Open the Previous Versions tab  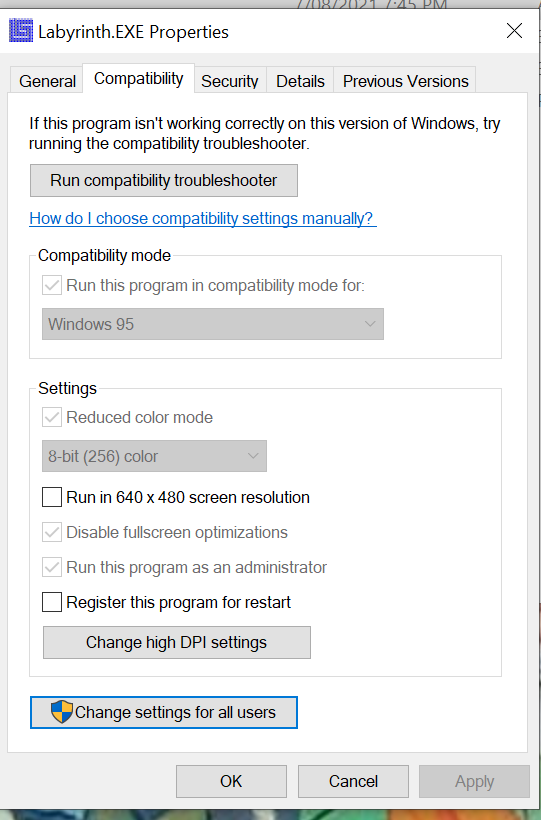point(405,81)
